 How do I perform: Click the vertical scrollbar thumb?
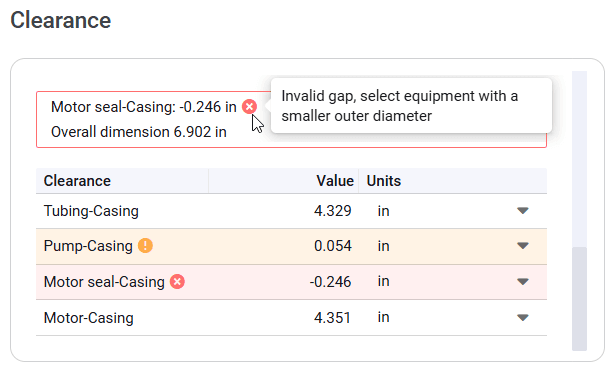coord(579,299)
